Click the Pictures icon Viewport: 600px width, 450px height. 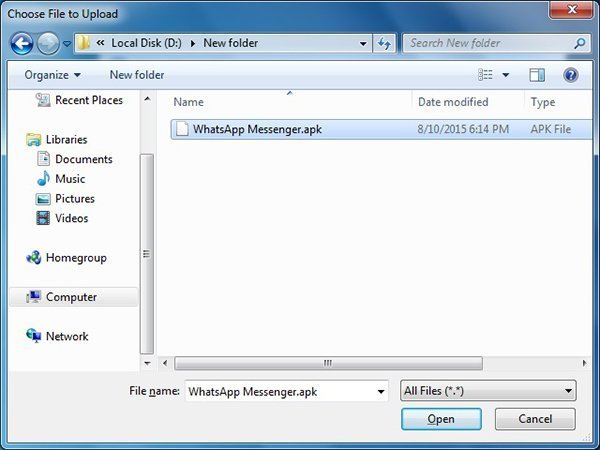tap(43, 199)
